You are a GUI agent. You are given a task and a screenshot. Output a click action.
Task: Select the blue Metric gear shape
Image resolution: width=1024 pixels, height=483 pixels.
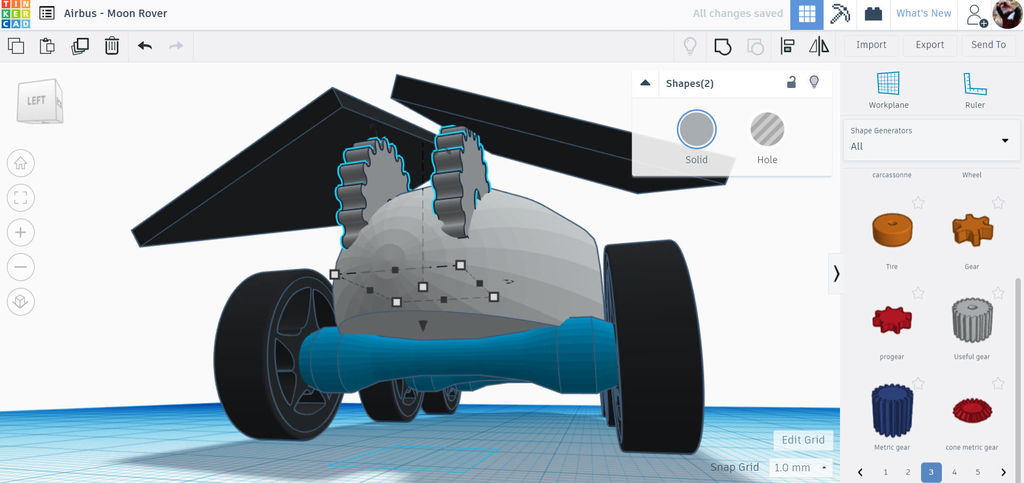point(892,411)
